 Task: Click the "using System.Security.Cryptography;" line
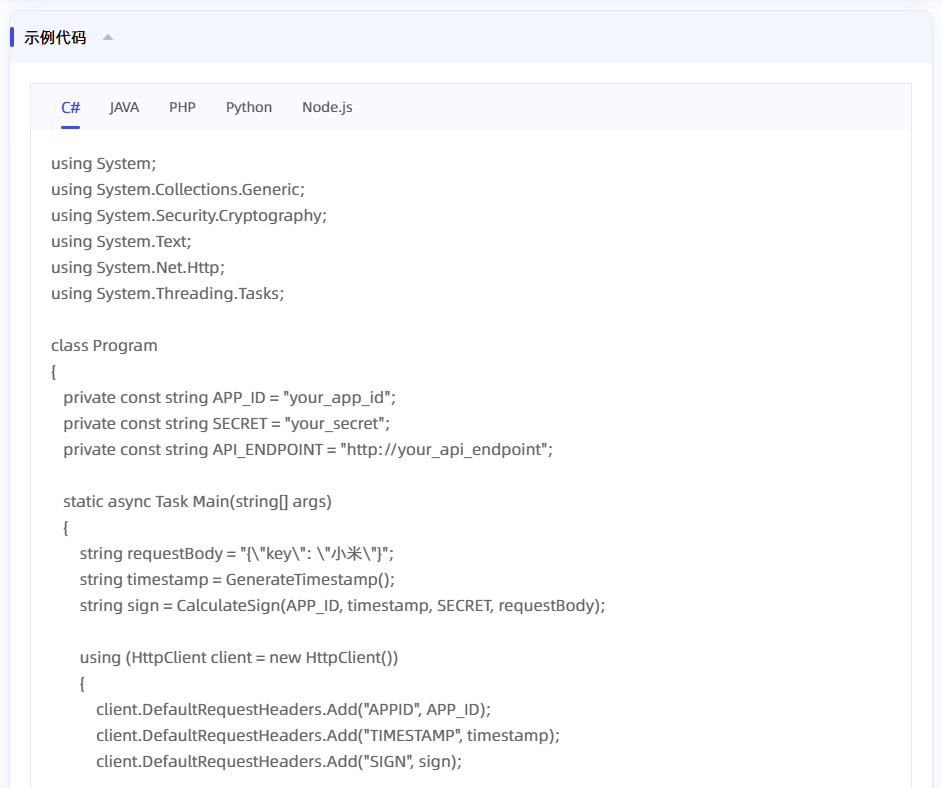pos(188,215)
